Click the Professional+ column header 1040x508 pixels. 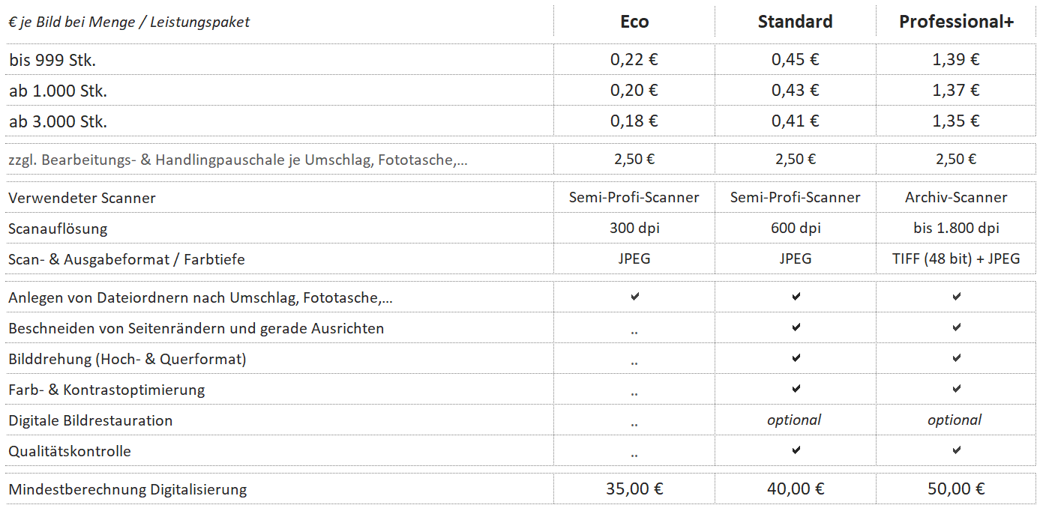(x=956, y=22)
